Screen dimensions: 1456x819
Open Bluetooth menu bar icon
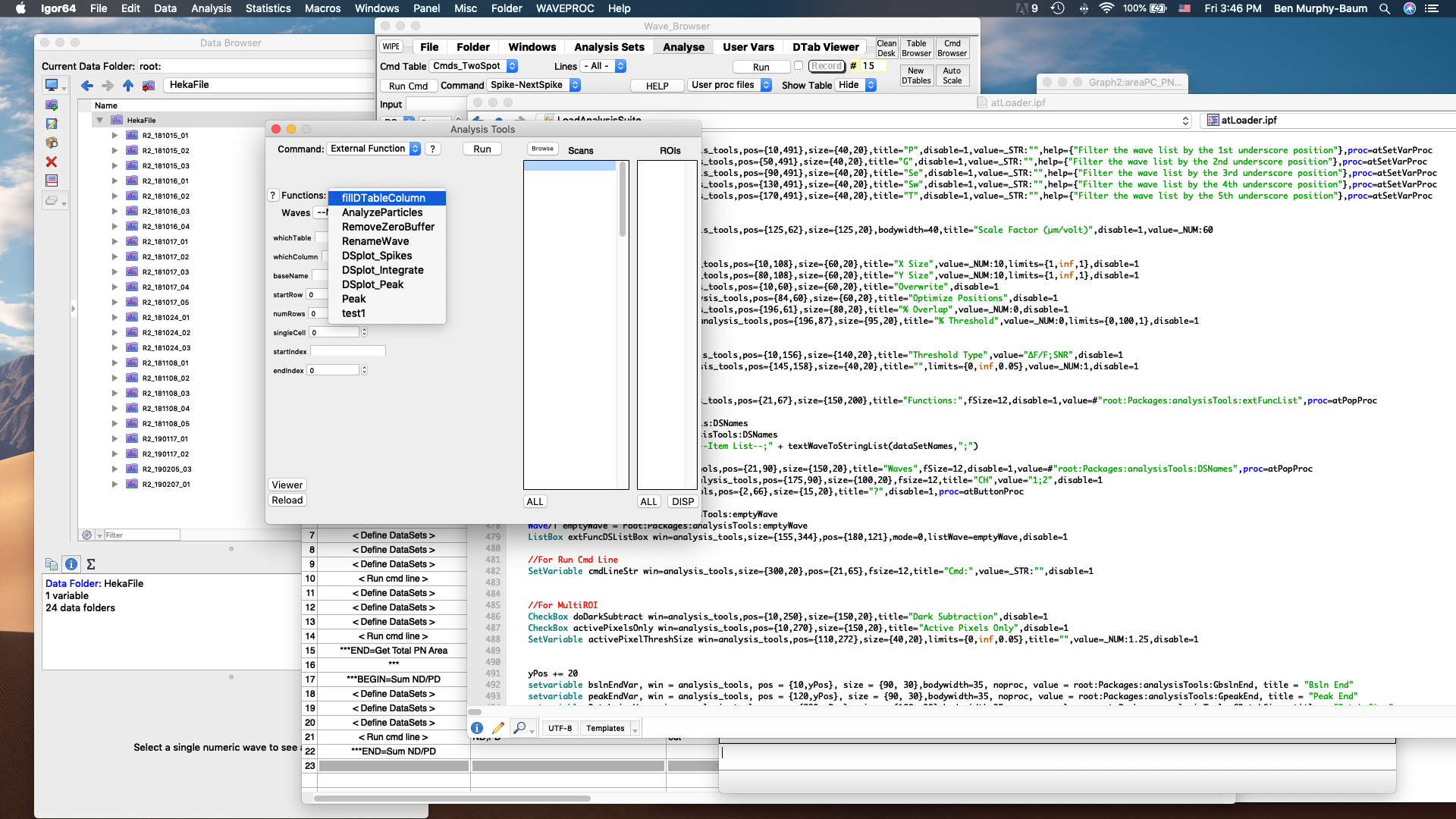click(1084, 8)
